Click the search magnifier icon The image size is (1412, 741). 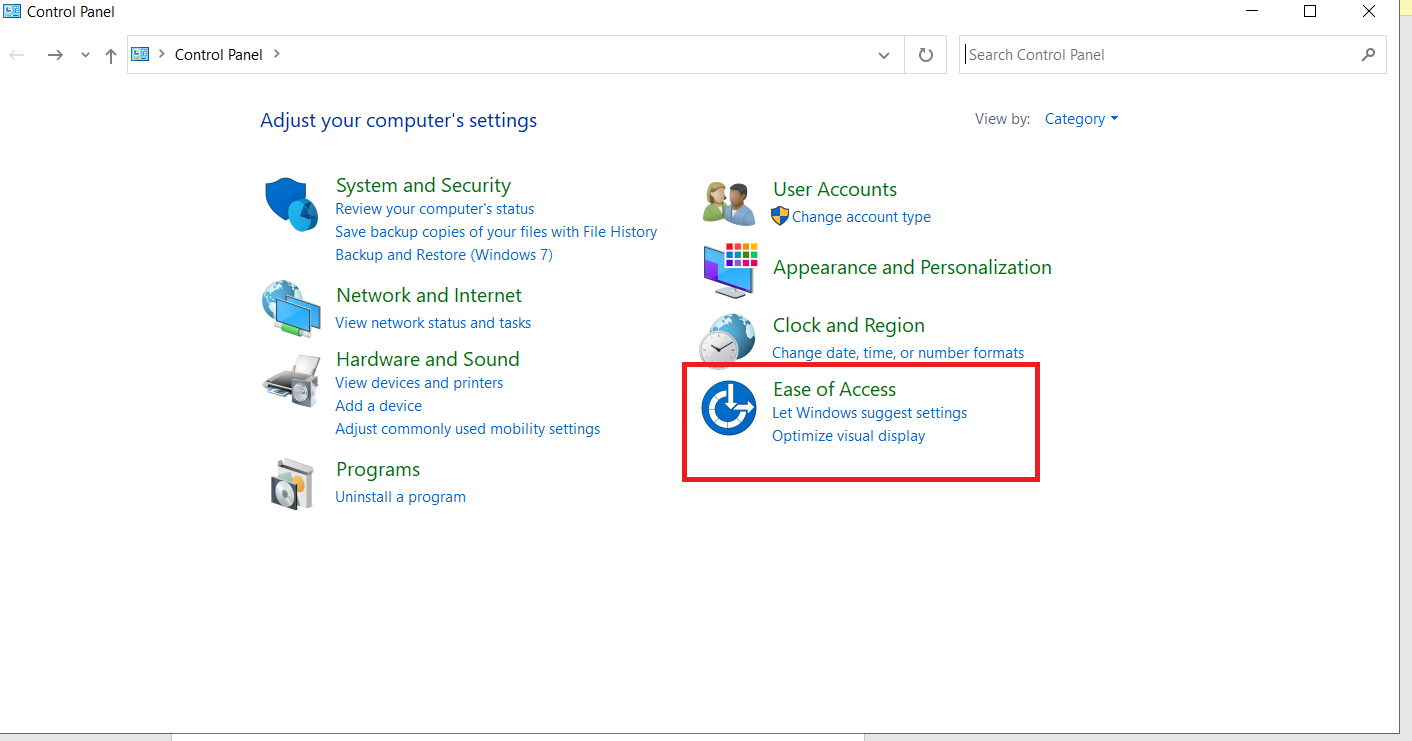click(1368, 55)
